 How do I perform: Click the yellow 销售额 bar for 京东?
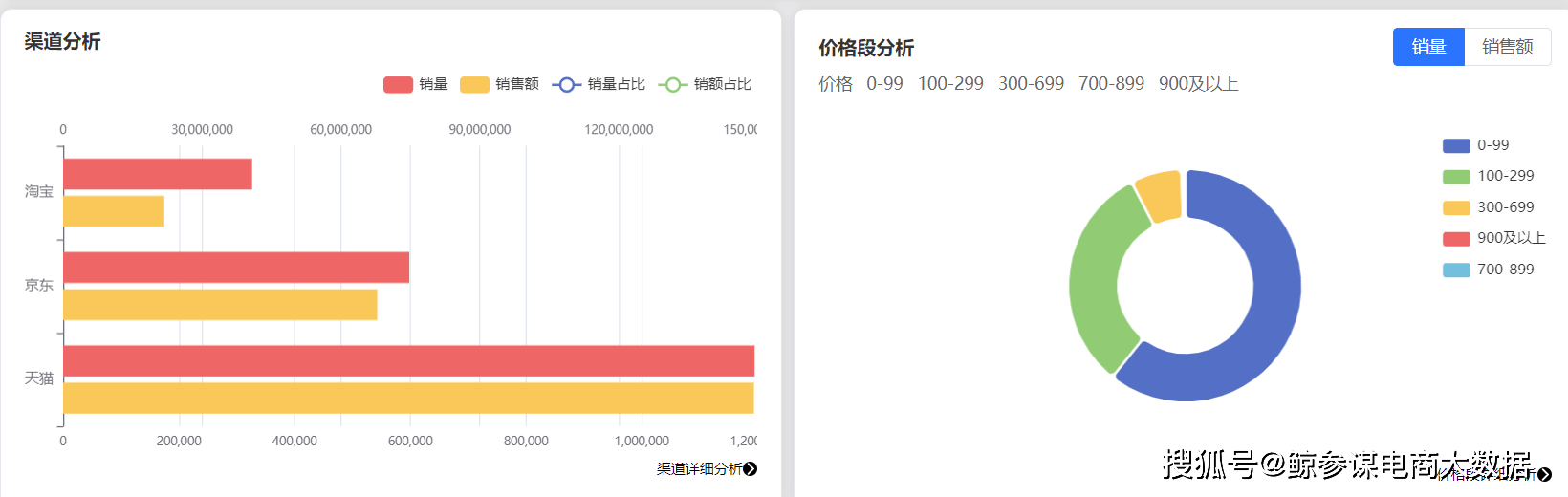click(x=220, y=305)
